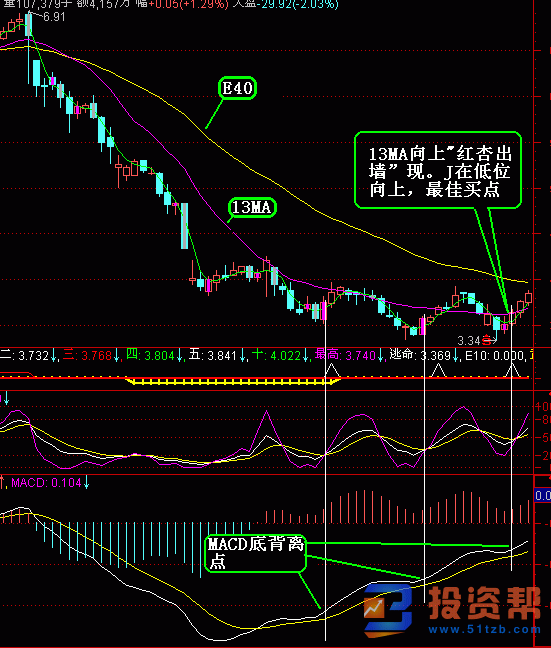Click the 大盘-29.92(-2.03%) index text
Screen dimensions: 551x648
(286, 4)
